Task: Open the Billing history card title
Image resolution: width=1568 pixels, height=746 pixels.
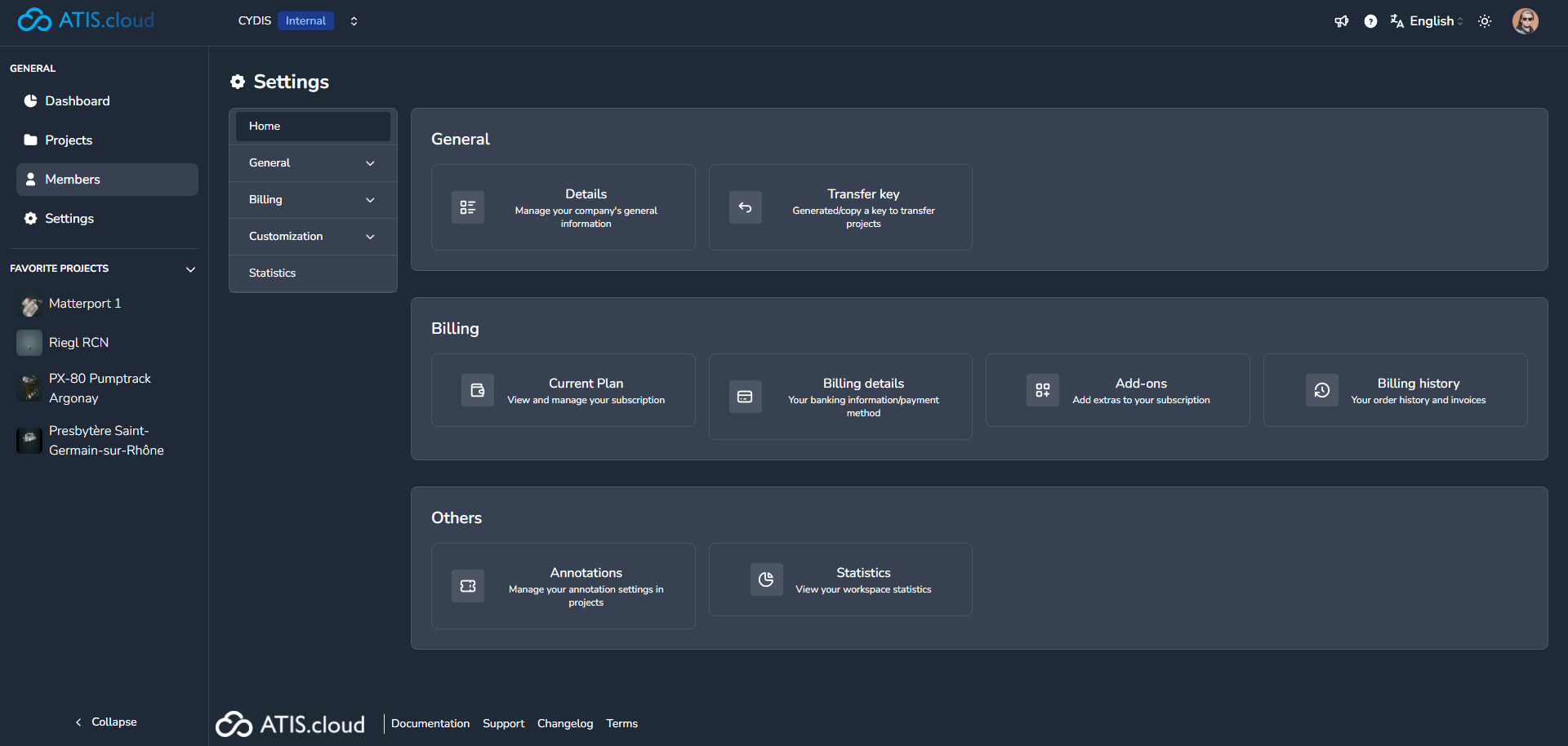Action: coord(1419,384)
